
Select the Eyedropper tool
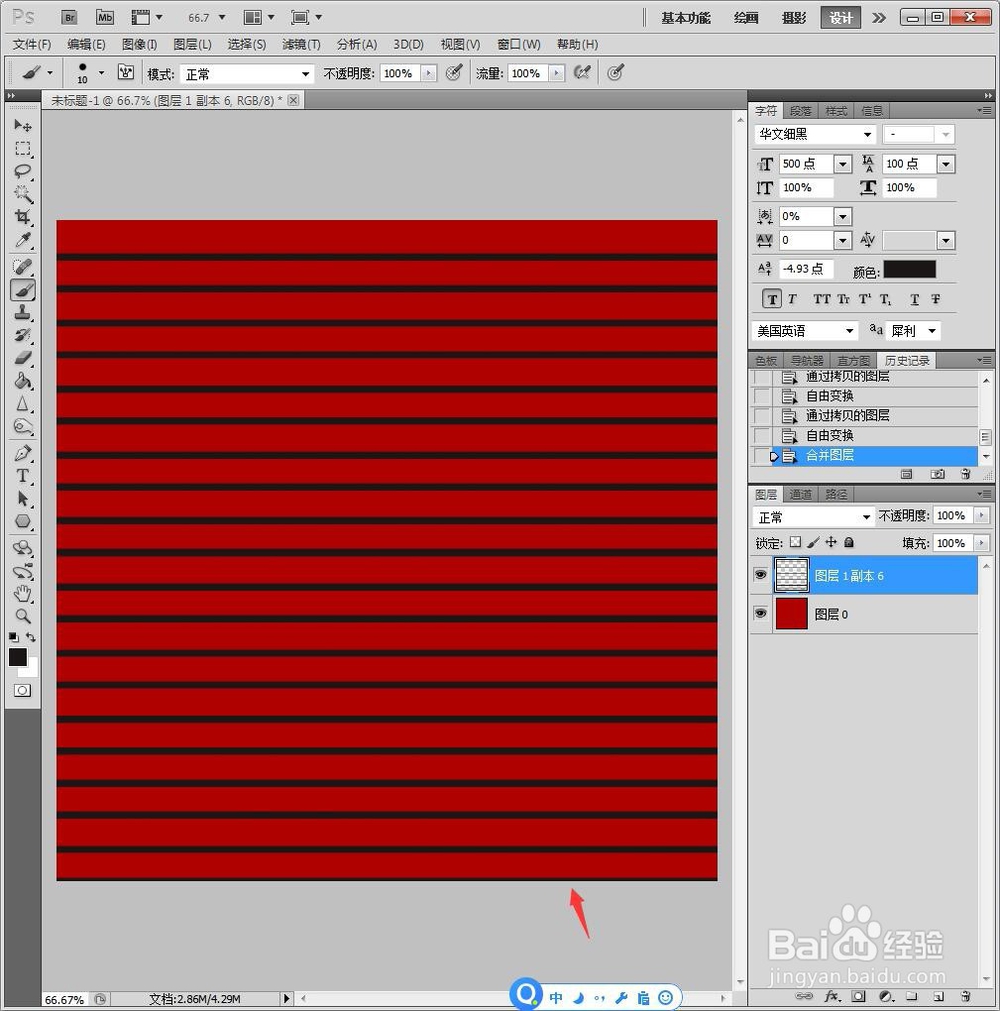click(x=23, y=240)
